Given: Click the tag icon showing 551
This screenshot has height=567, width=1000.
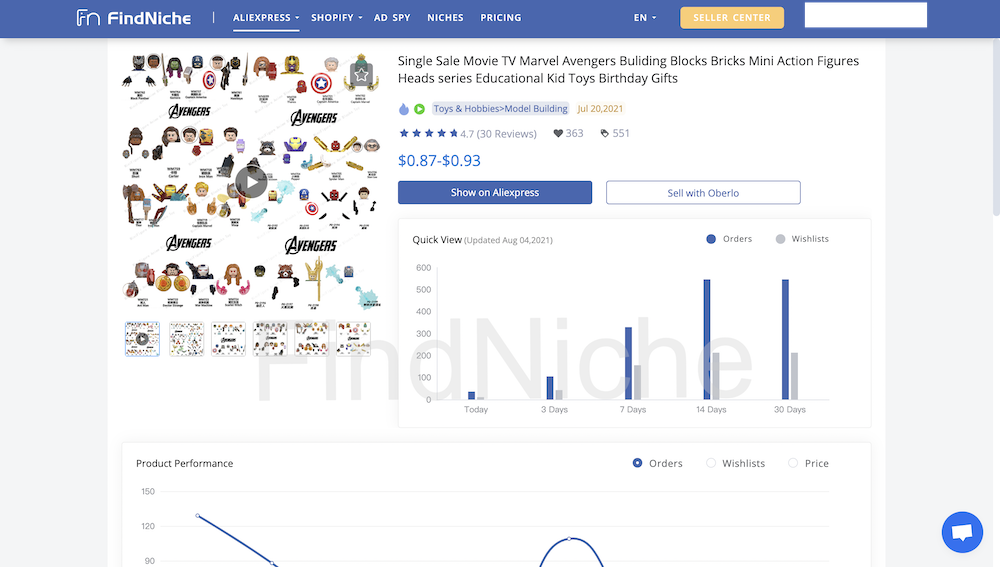Looking at the screenshot, I should tap(605, 133).
